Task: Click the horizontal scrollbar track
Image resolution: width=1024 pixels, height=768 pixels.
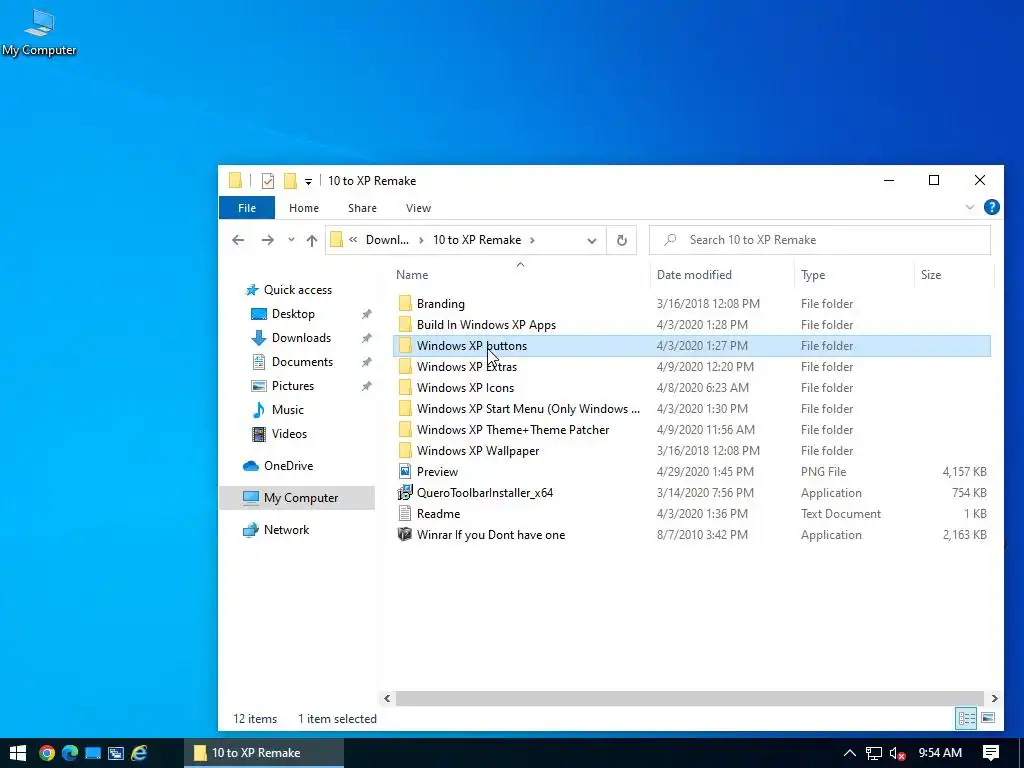Action: (690, 698)
